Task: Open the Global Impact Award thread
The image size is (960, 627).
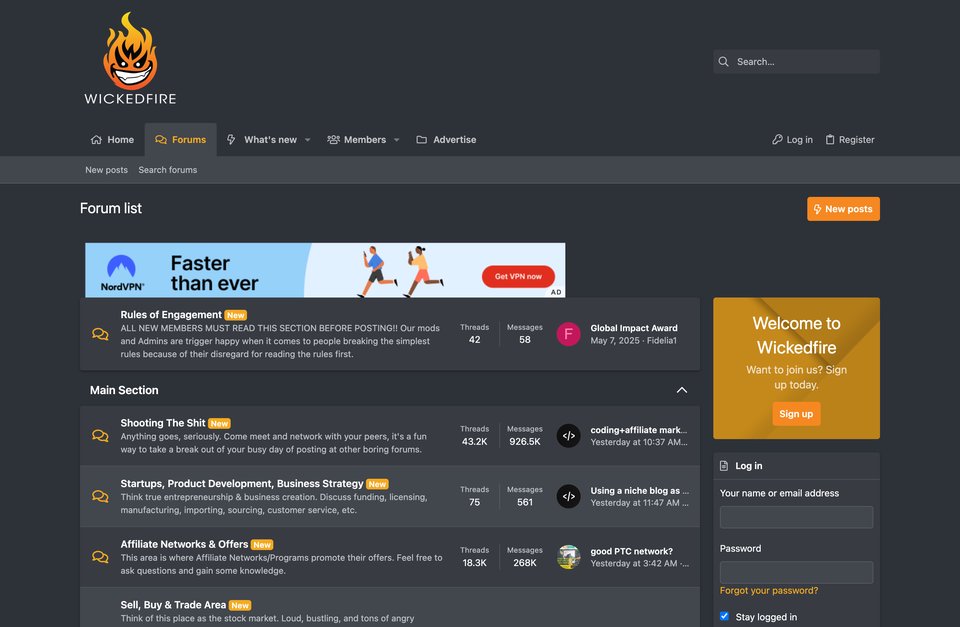Action: tap(634, 328)
